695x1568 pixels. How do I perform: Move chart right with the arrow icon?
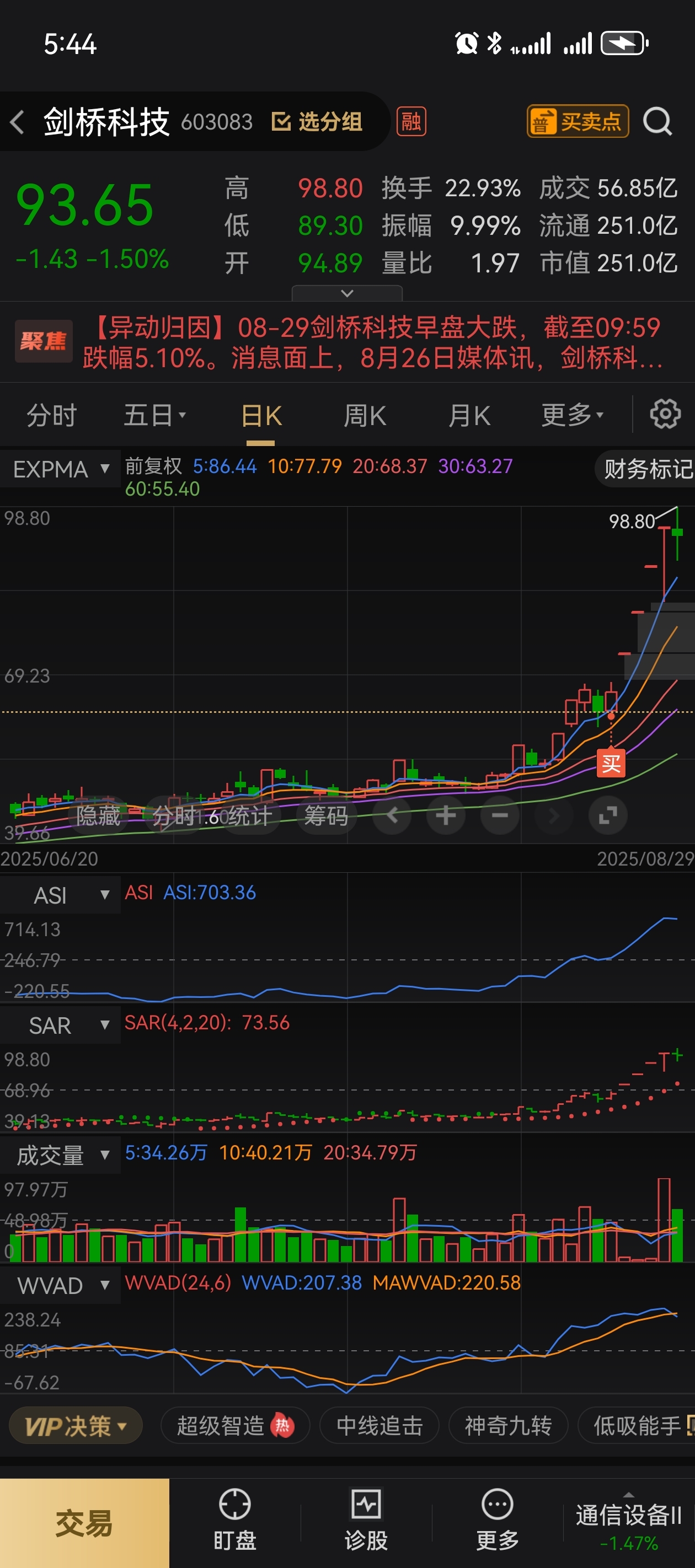tap(554, 815)
